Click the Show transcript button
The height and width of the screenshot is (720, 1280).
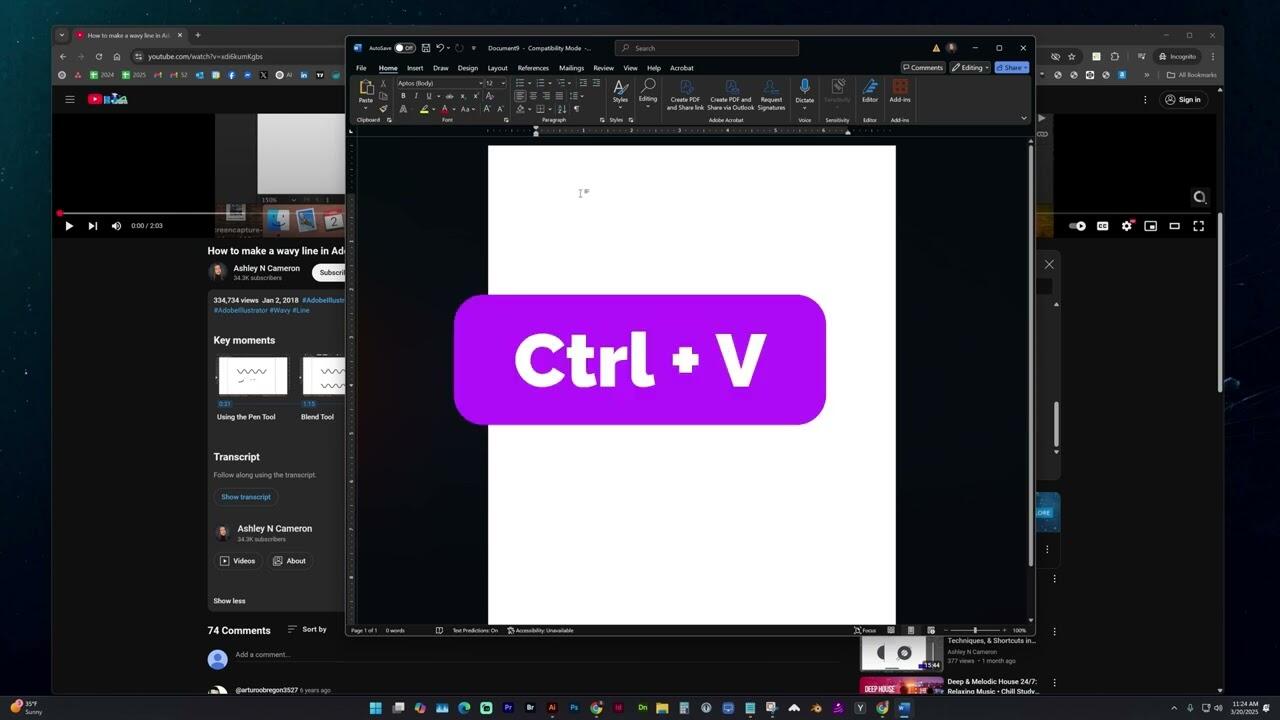(246, 497)
